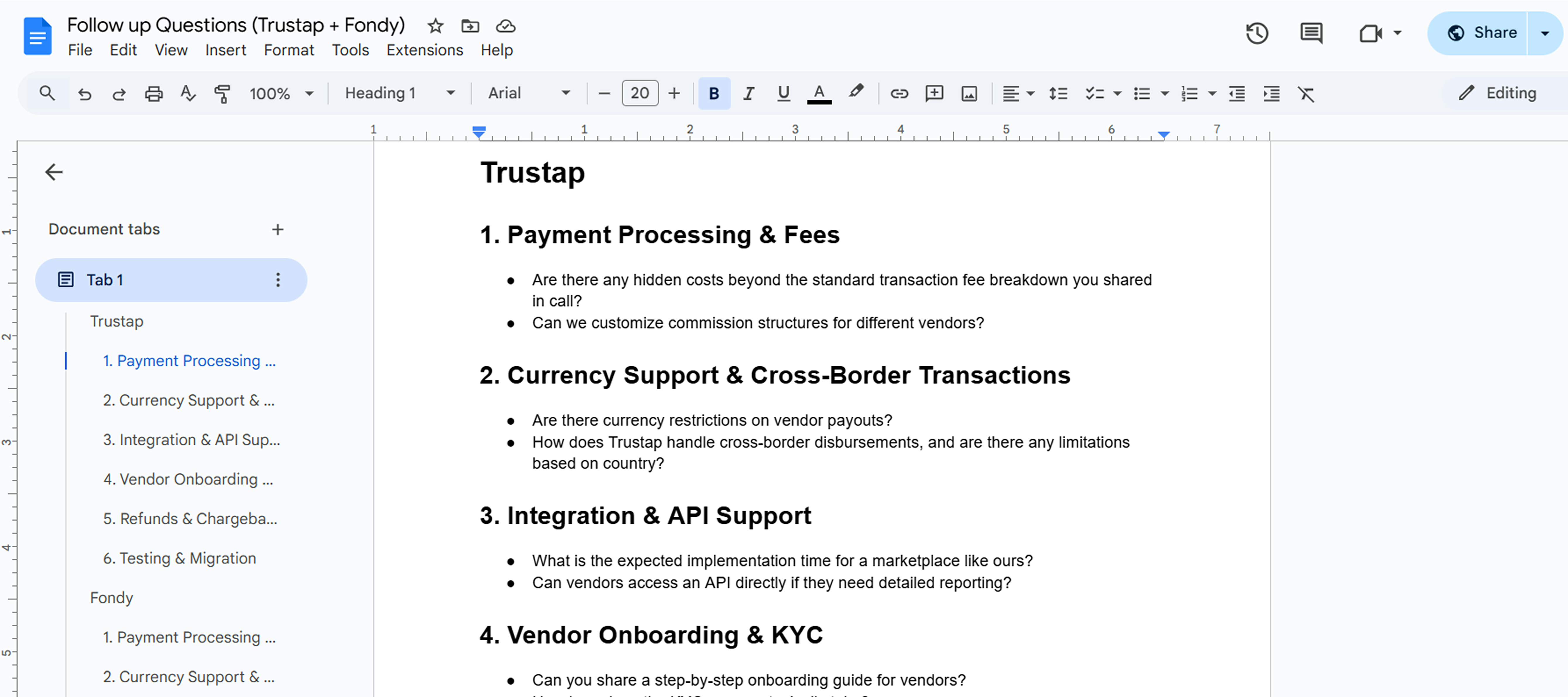Viewport: 1568px width, 697px height.
Task: Print the document
Action: (x=153, y=94)
